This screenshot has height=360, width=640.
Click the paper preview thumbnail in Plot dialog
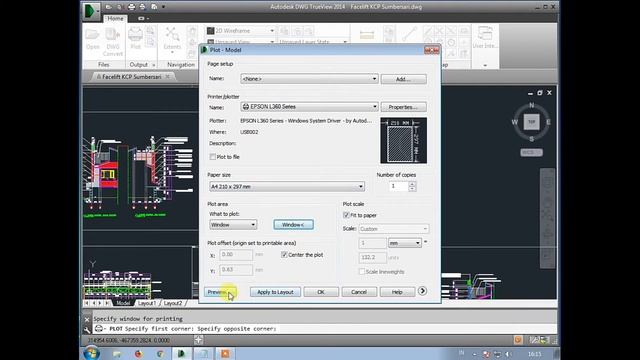coord(404,140)
